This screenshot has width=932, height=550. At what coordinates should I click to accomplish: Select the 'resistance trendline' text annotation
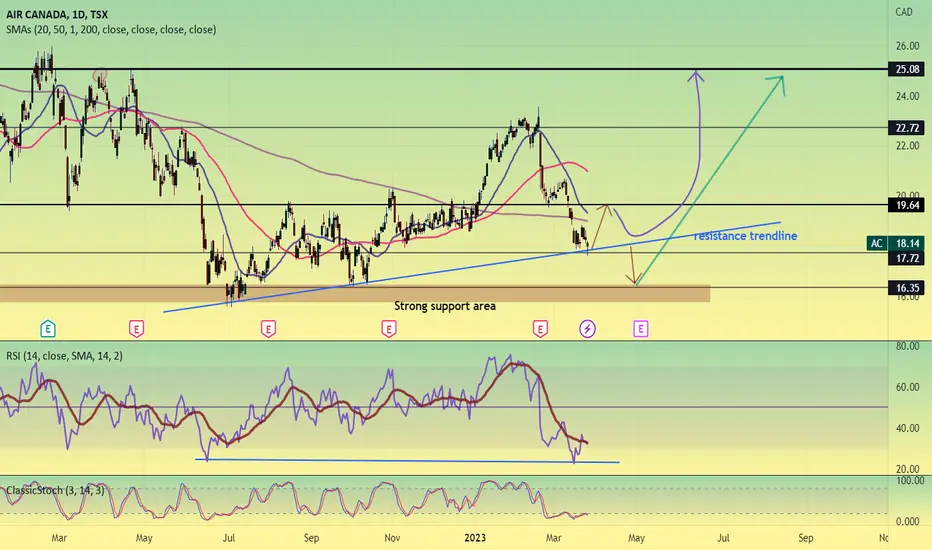click(745, 236)
